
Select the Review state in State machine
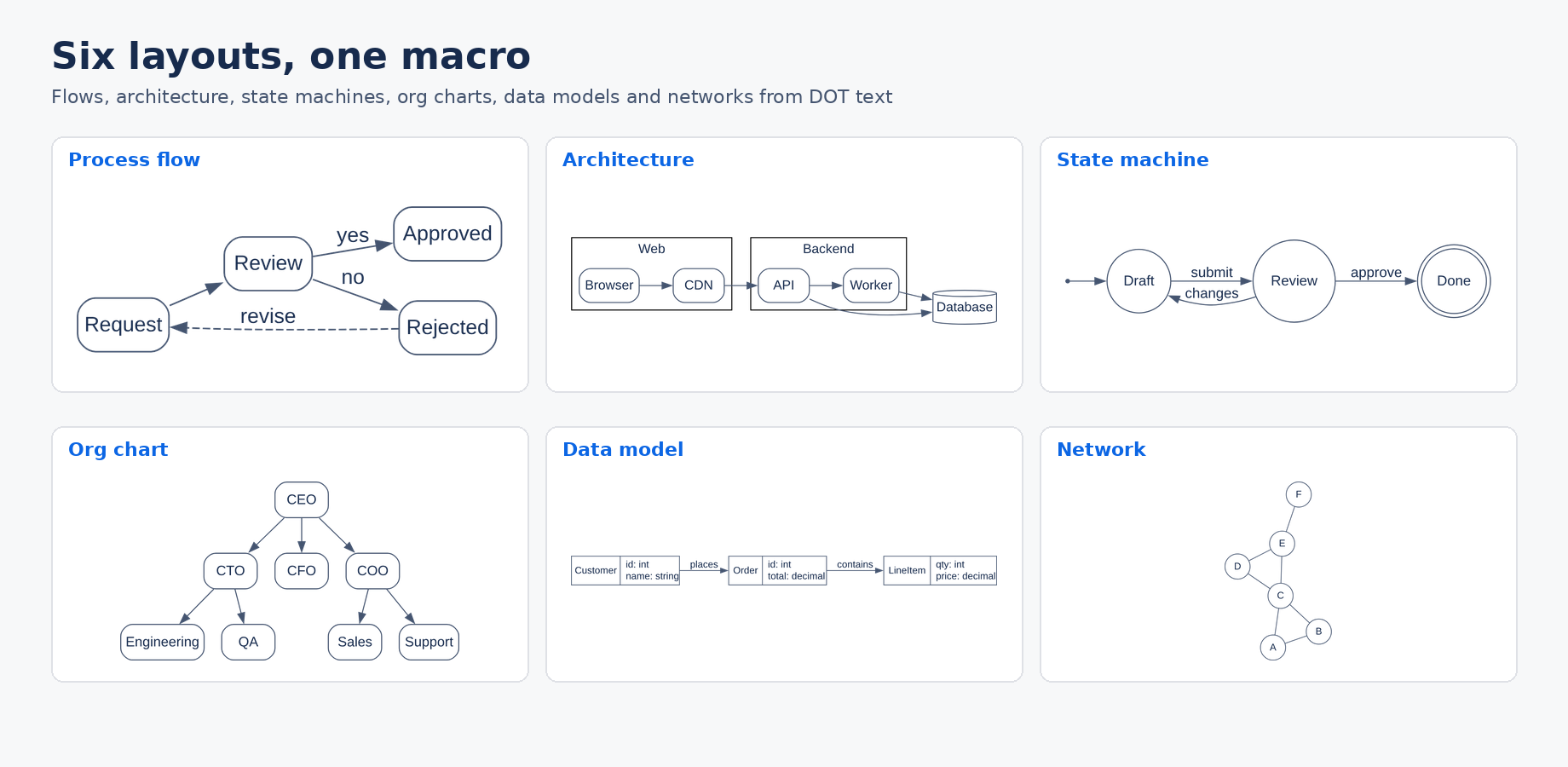pyautogui.click(x=1294, y=281)
